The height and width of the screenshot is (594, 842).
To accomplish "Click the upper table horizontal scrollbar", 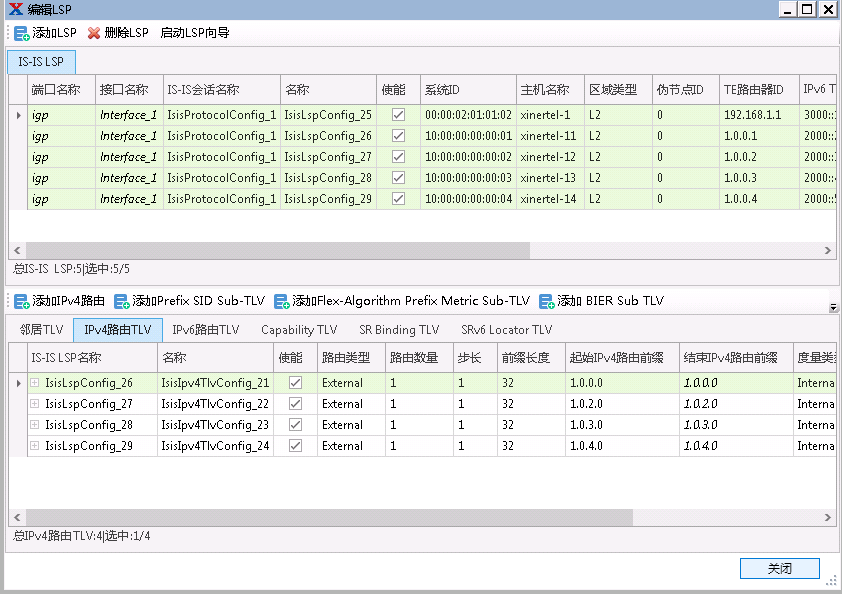I will pos(278,250).
